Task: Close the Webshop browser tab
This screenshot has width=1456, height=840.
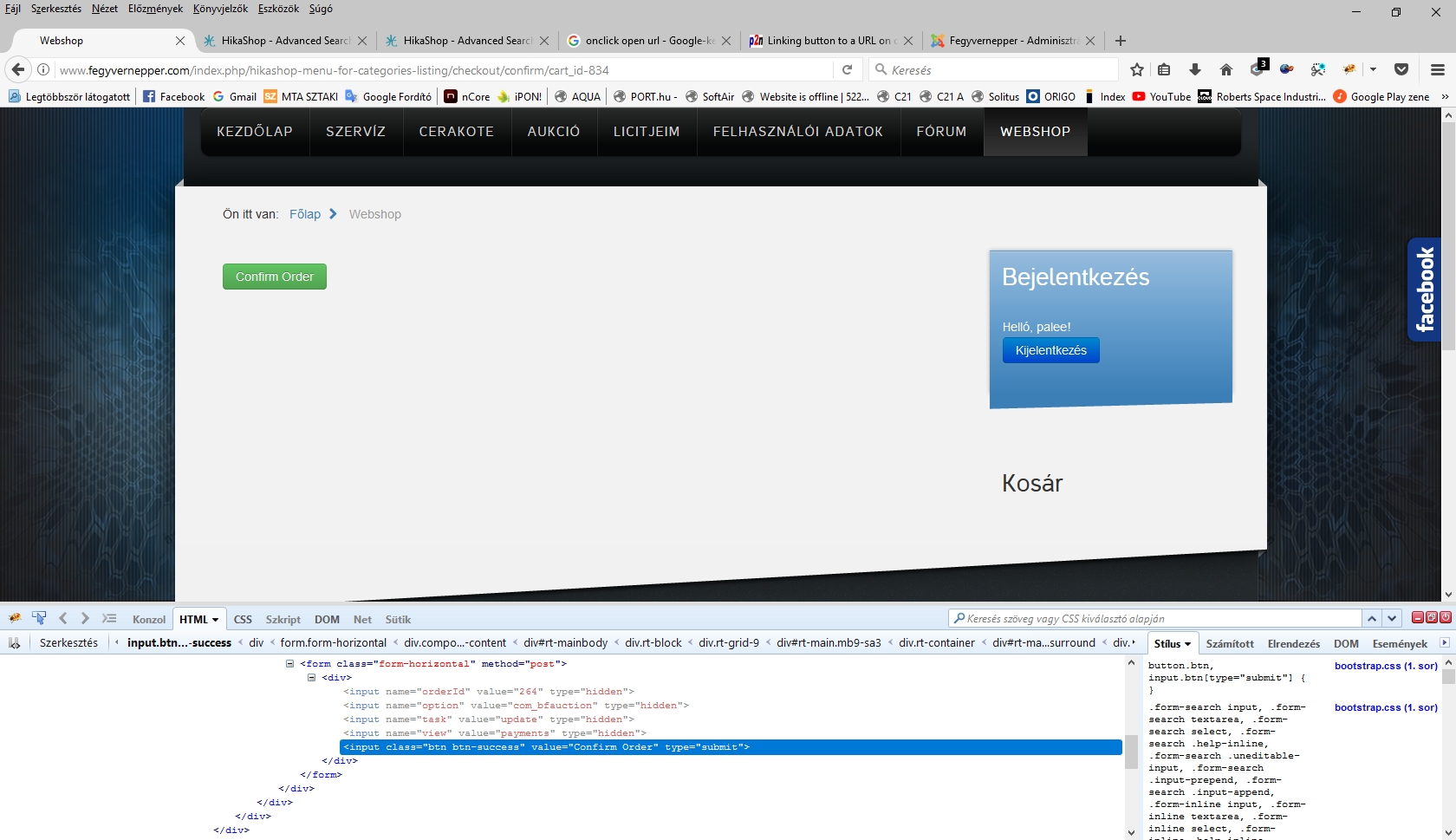Action: 180,41
